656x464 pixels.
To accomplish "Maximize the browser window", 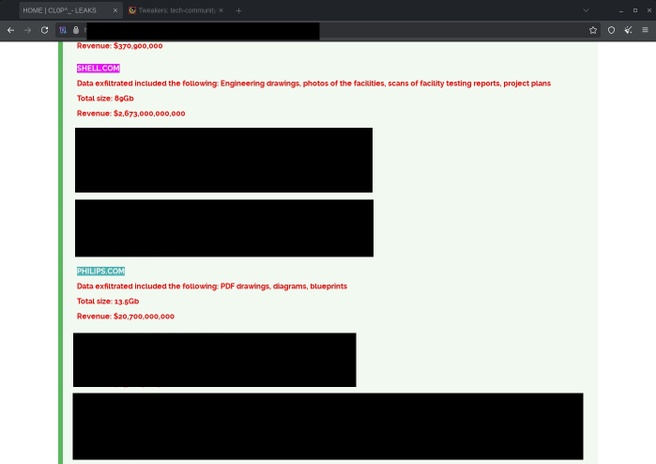I will pos(635,10).
